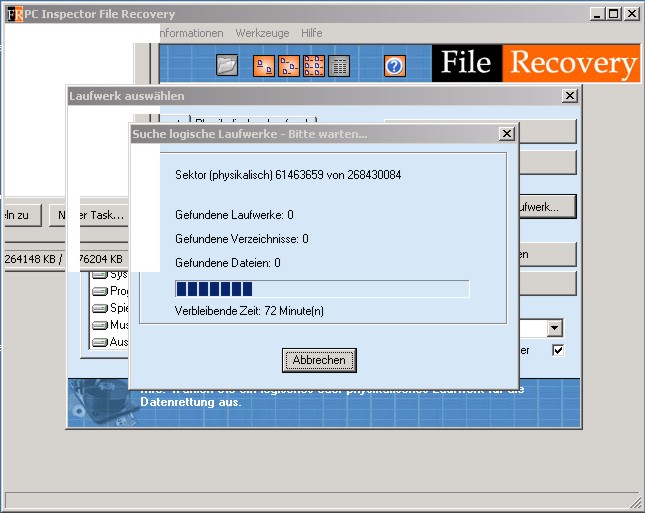
Task: Cancel the search with Abbrechen
Action: [319, 360]
